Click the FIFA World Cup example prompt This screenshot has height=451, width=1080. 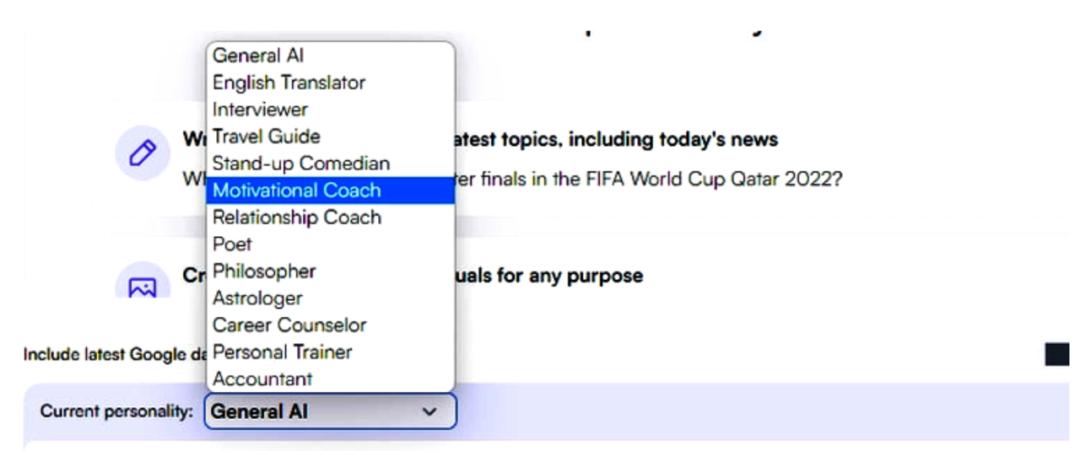[x=650, y=181]
